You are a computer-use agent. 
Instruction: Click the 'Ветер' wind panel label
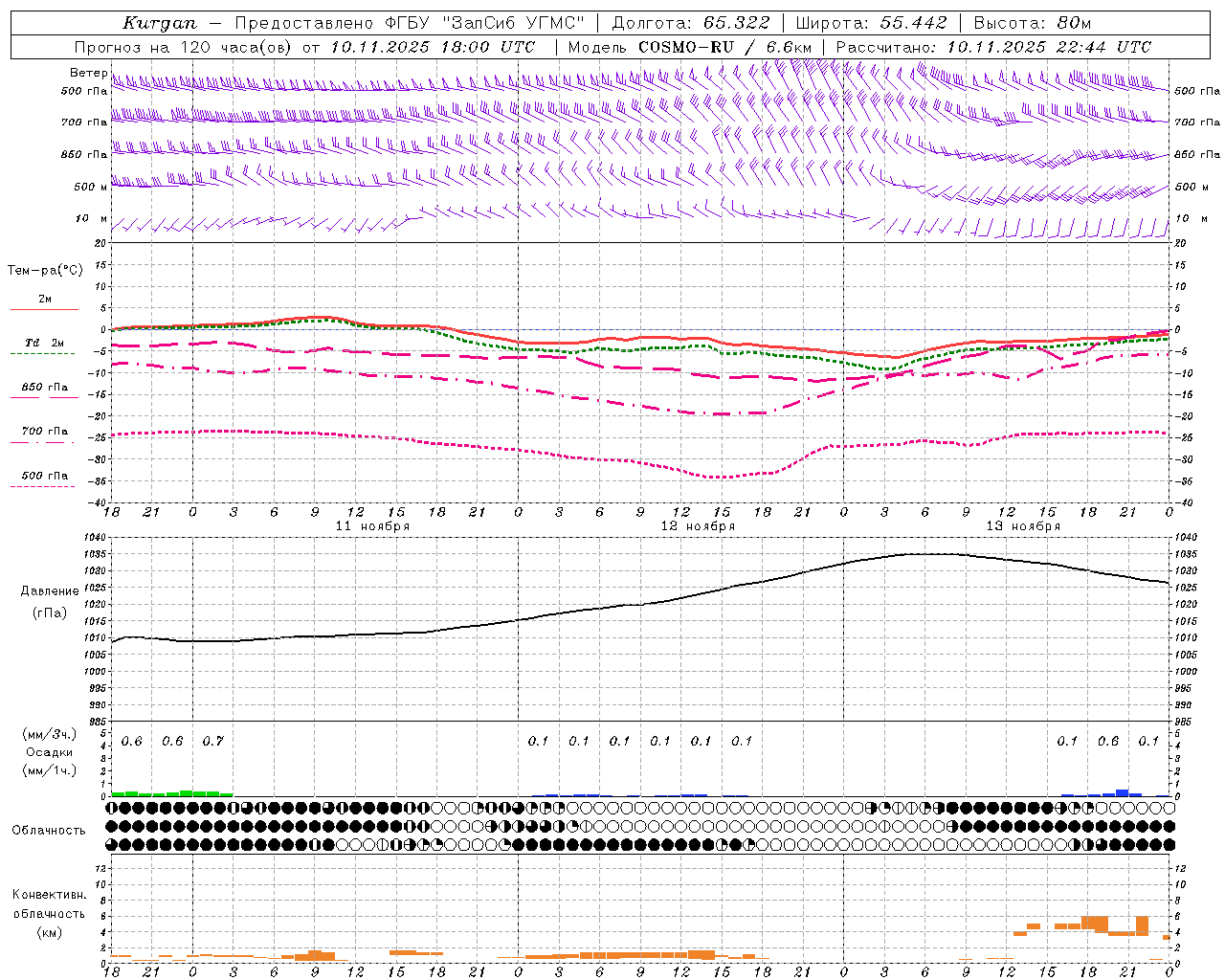click(x=88, y=73)
